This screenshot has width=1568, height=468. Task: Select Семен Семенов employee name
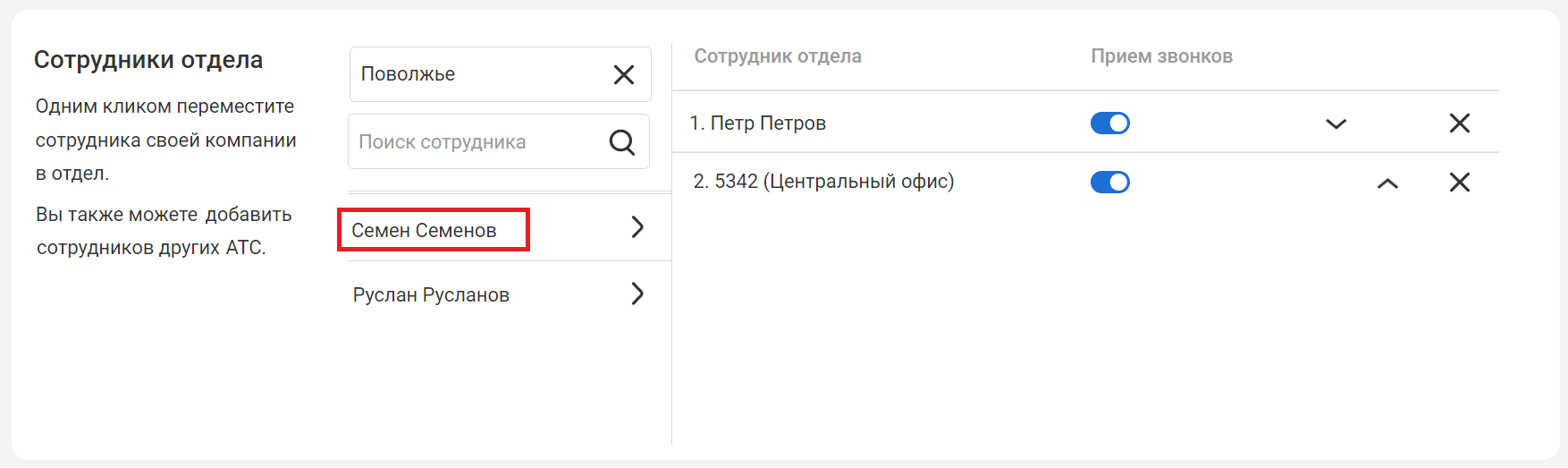point(424,231)
